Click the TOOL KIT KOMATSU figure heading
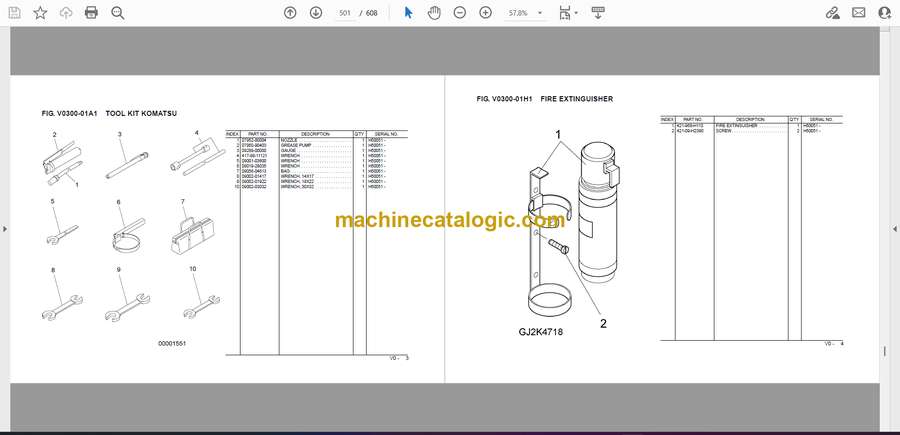The image size is (900, 435). click(x=141, y=114)
